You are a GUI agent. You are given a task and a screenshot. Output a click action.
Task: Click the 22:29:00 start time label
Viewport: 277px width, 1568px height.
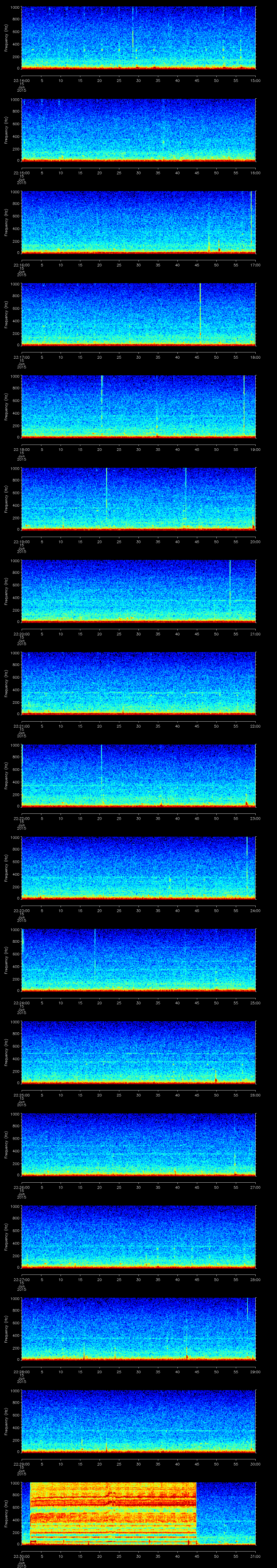click(21, 1463)
